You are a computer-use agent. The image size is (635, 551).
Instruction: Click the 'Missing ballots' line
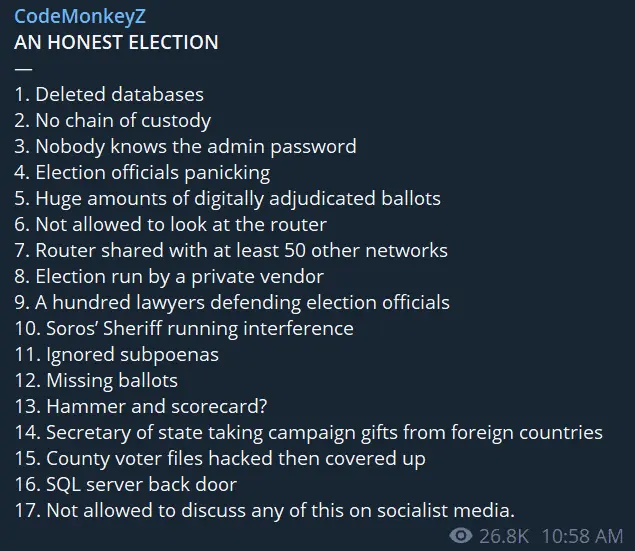96,381
